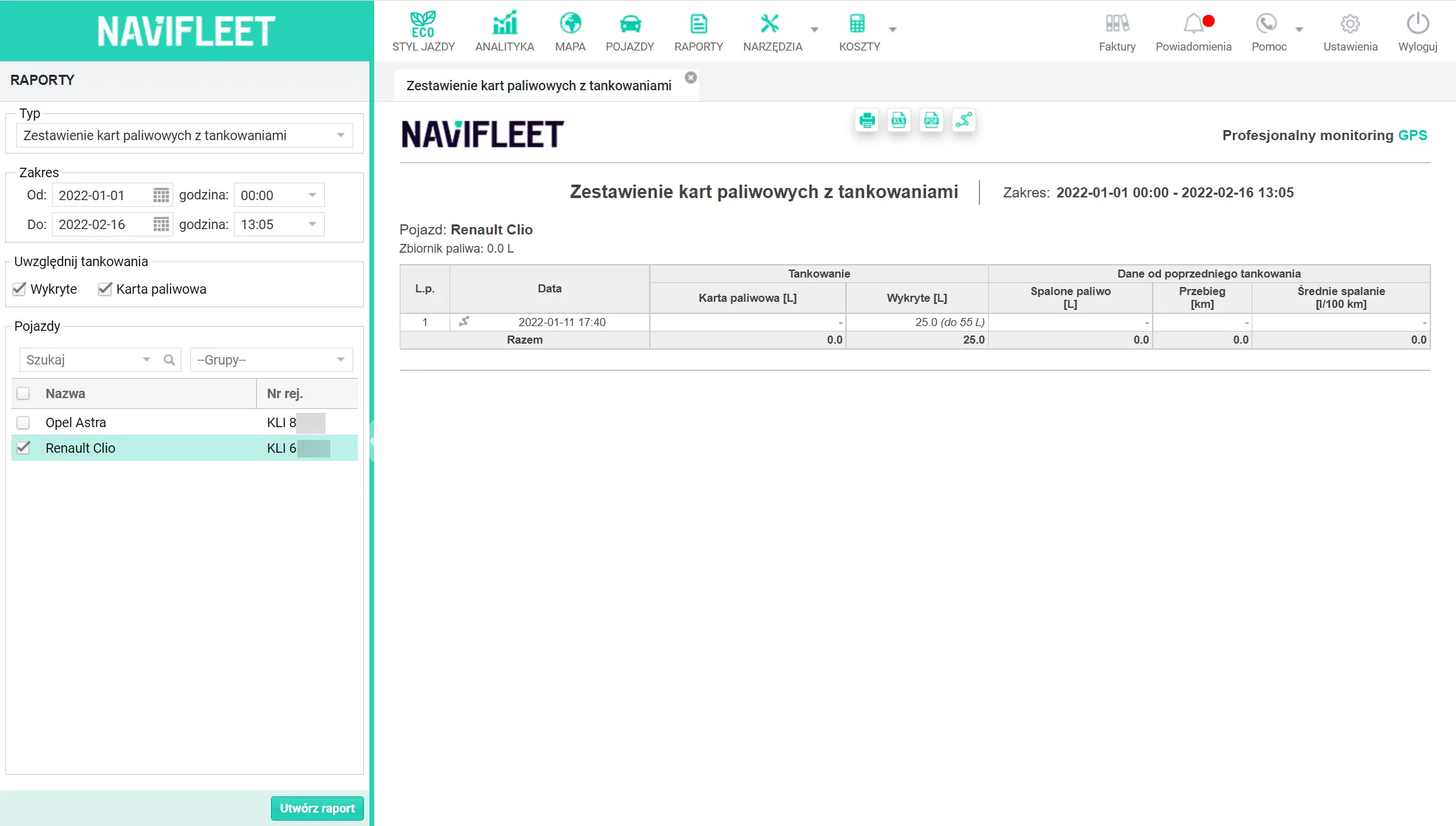Screen dimensions: 1456x826
Task: Expand the Pomoc menu arrow
Action: click(x=1299, y=30)
